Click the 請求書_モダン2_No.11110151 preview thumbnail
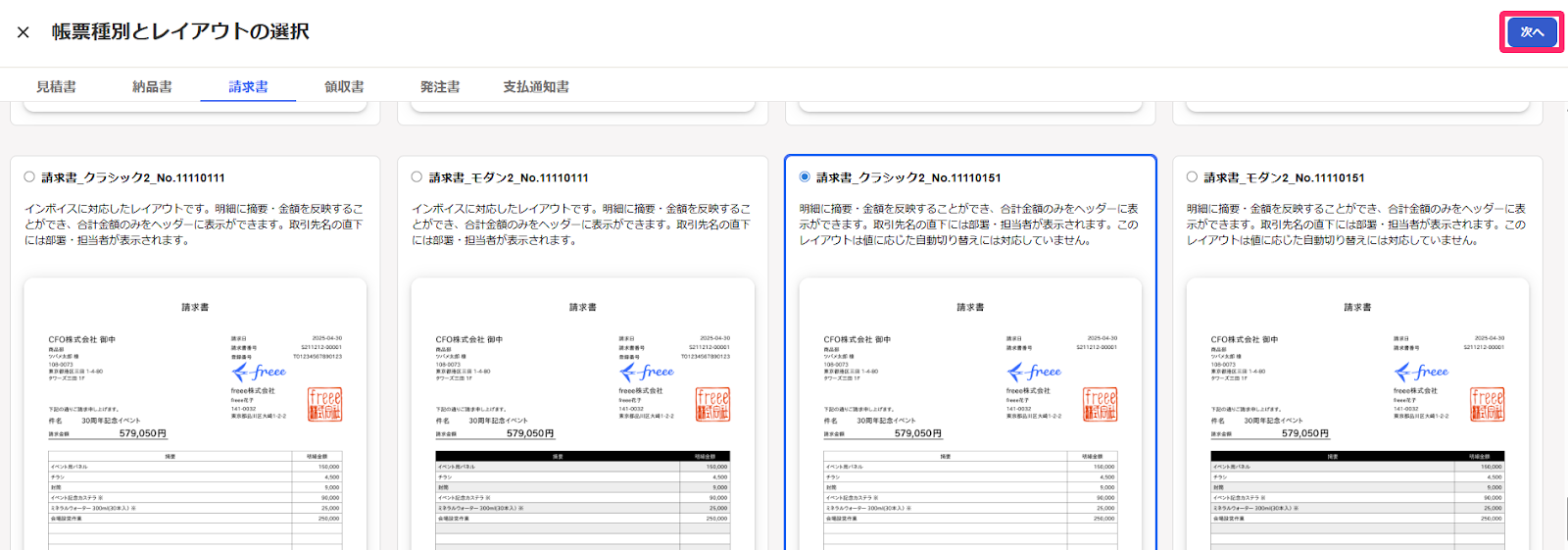The image size is (1568, 550). click(1357, 414)
